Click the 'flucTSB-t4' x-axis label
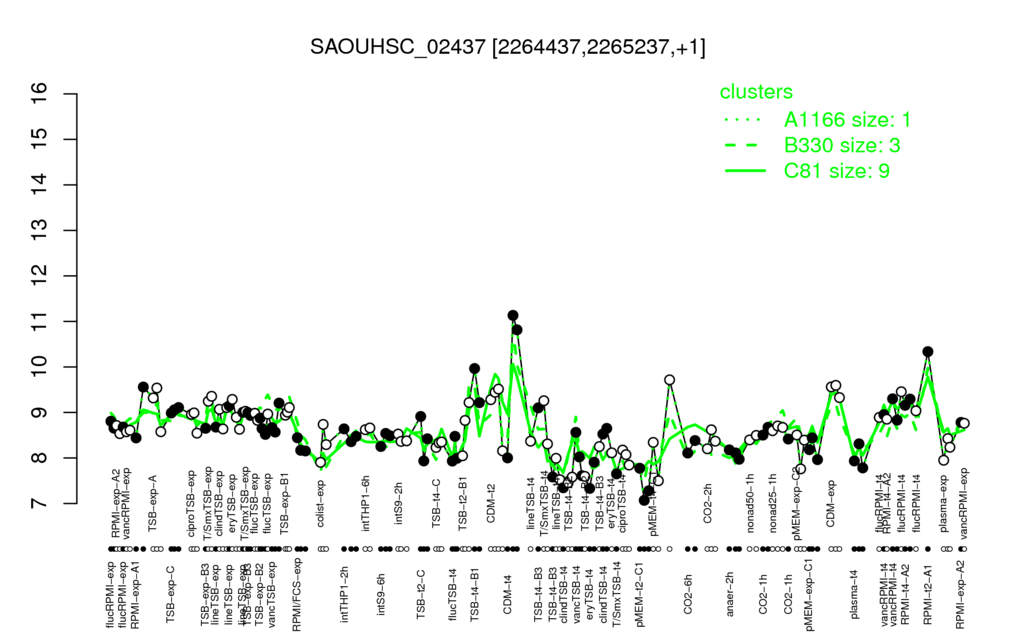This screenshot has height=640, width=1024. [451, 594]
